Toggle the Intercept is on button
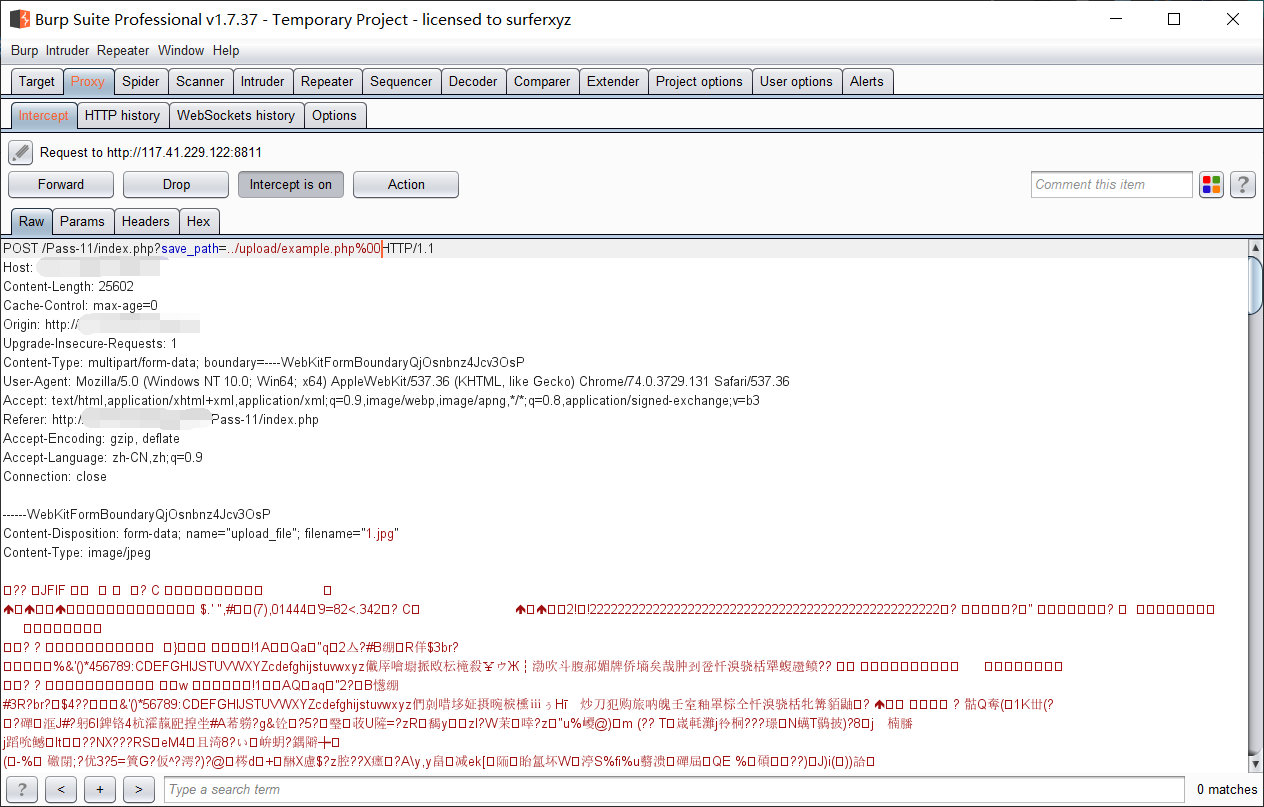This screenshot has width=1264, height=807. [x=291, y=184]
